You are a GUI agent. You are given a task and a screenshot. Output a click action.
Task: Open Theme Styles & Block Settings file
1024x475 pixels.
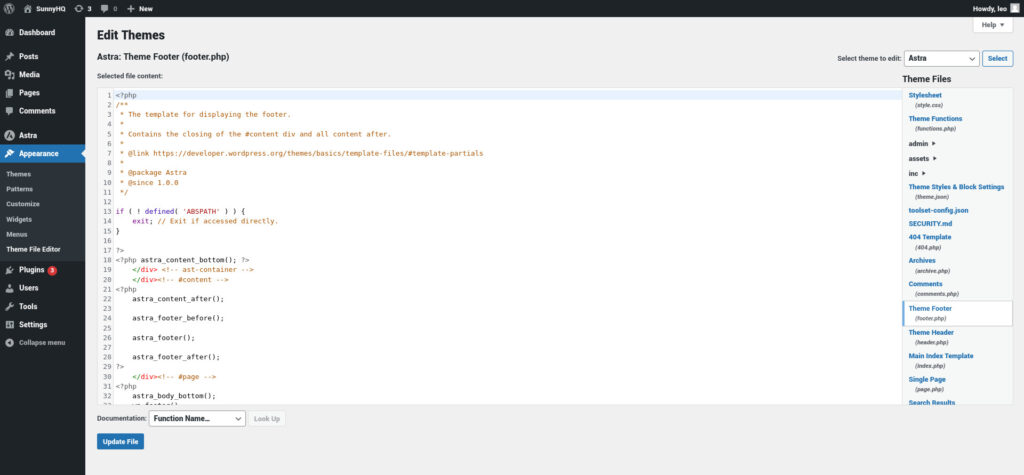(956, 191)
